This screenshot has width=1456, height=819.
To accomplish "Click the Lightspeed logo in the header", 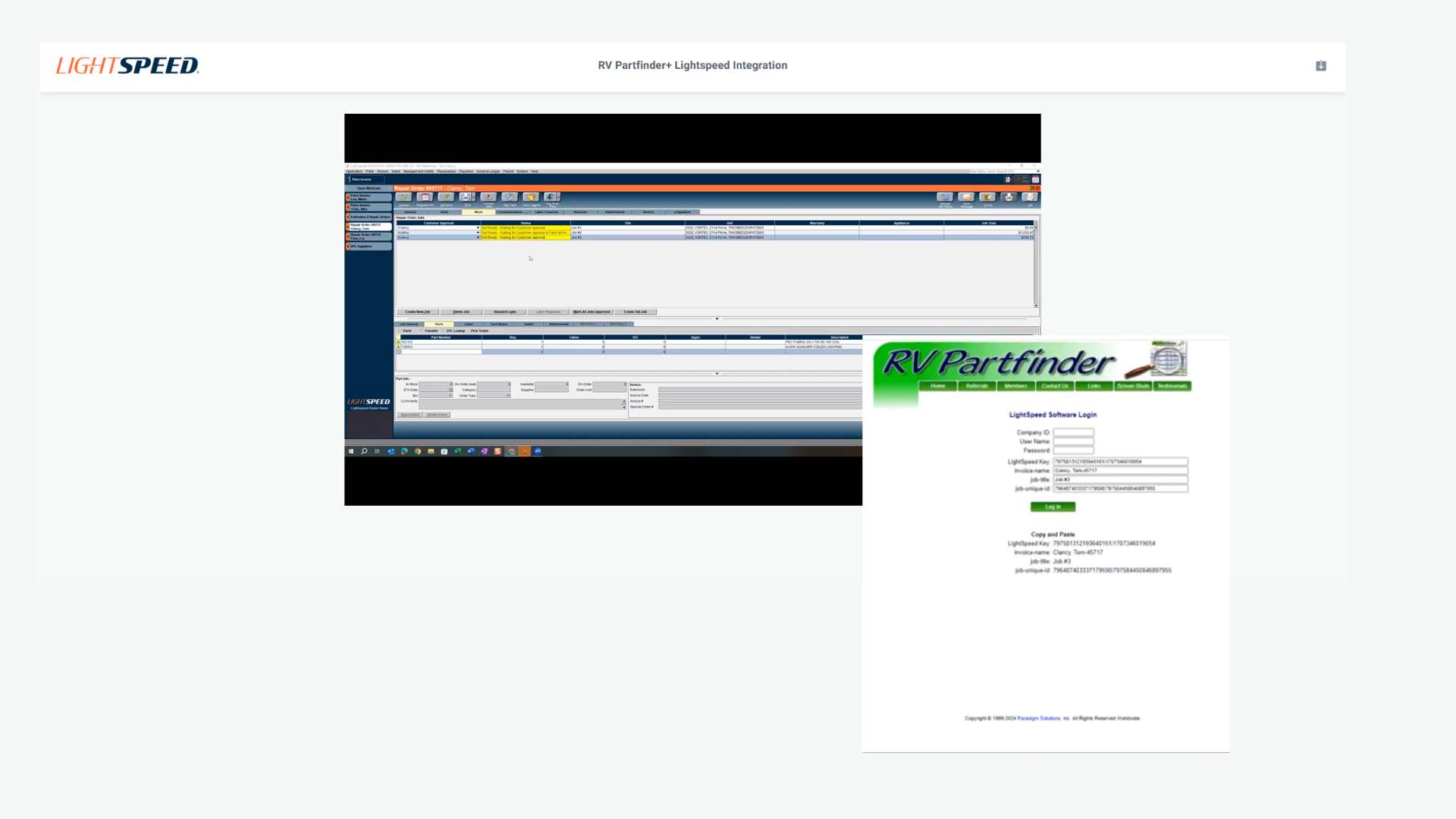I will (x=127, y=65).
